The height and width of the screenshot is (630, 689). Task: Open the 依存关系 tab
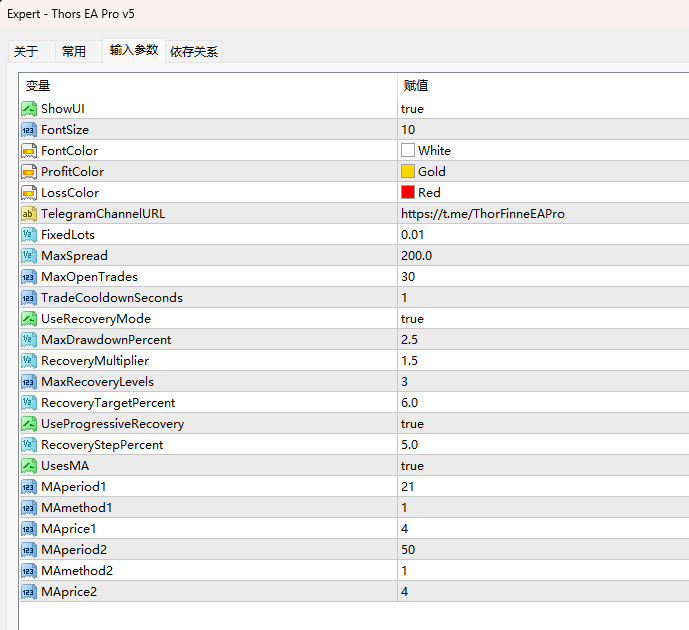pyautogui.click(x=194, y=51)
